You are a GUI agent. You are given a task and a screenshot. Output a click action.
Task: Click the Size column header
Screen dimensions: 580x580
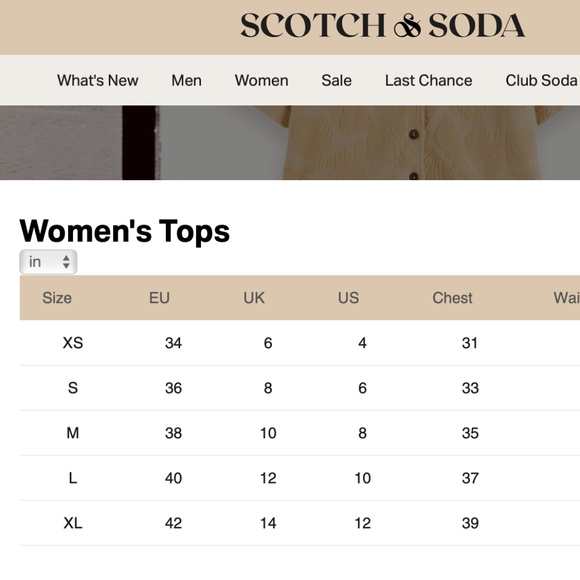pyautogui.click(x=57, y=298)
